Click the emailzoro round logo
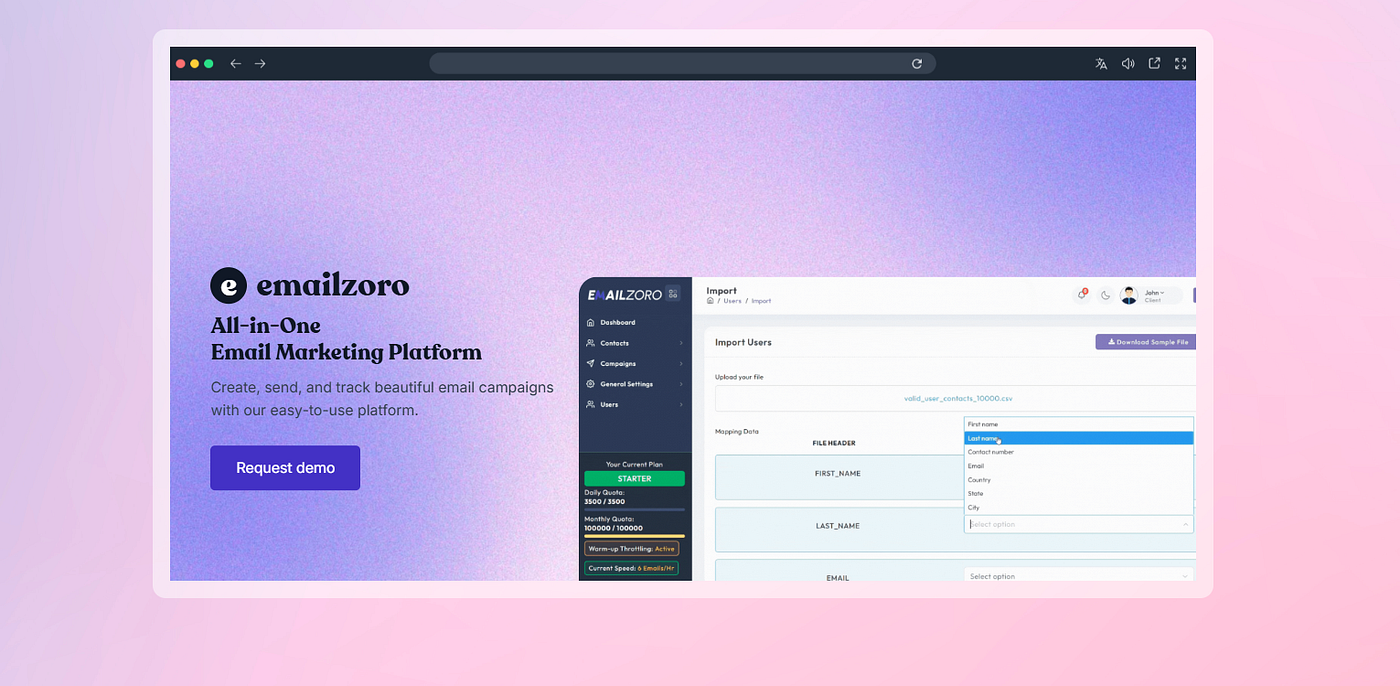Screen dimensions: 1400x686 [x=228, y=286]
